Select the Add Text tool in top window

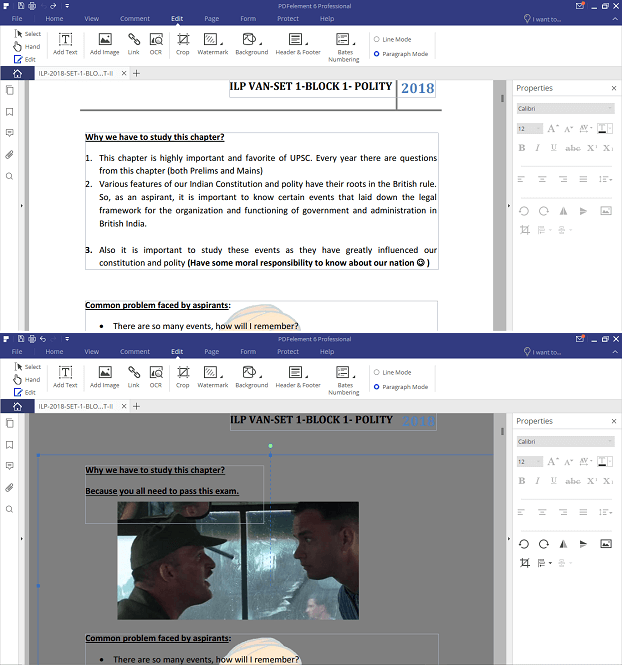[65, 44]
